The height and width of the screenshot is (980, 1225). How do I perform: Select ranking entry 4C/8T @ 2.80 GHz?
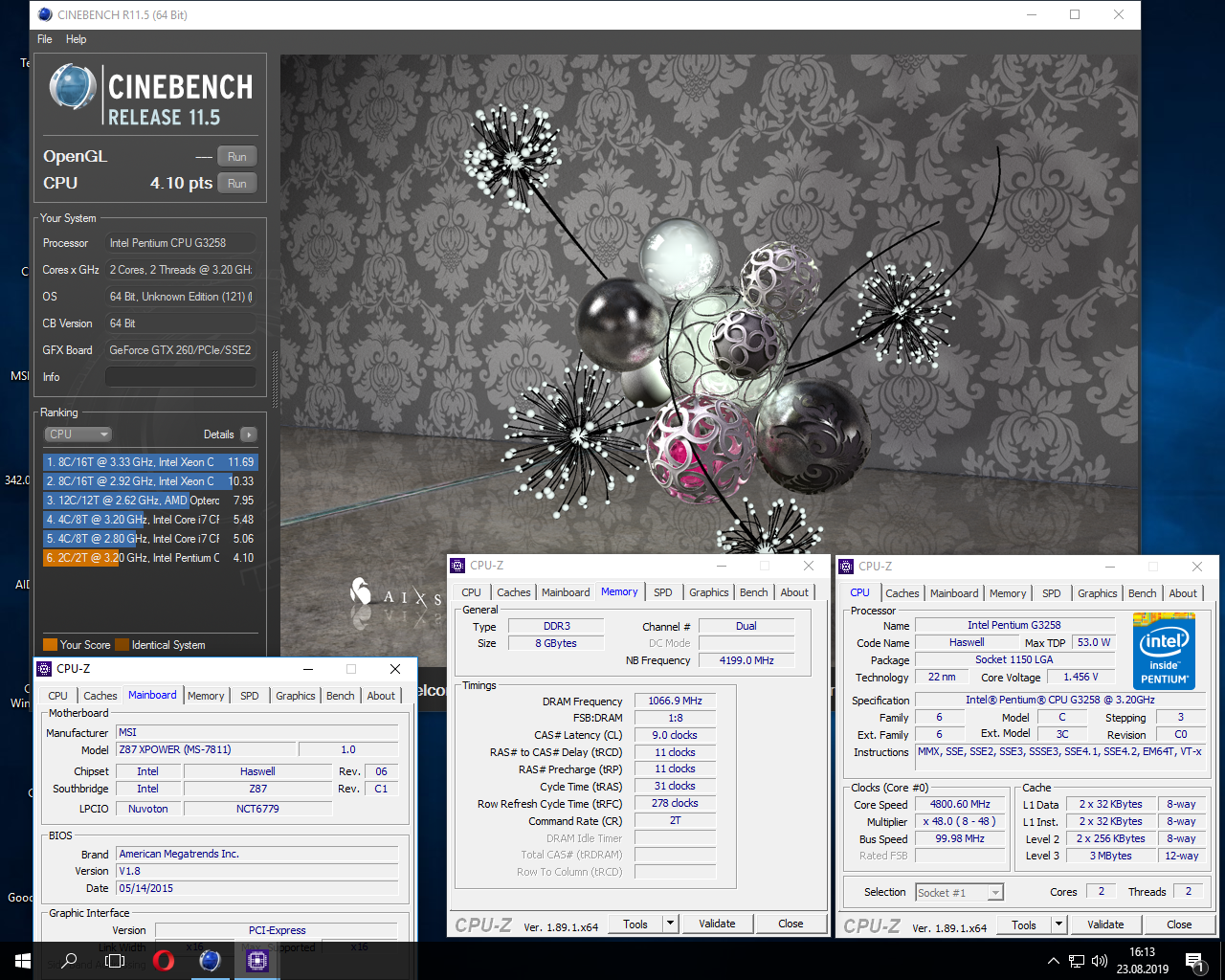coord(150,539)
